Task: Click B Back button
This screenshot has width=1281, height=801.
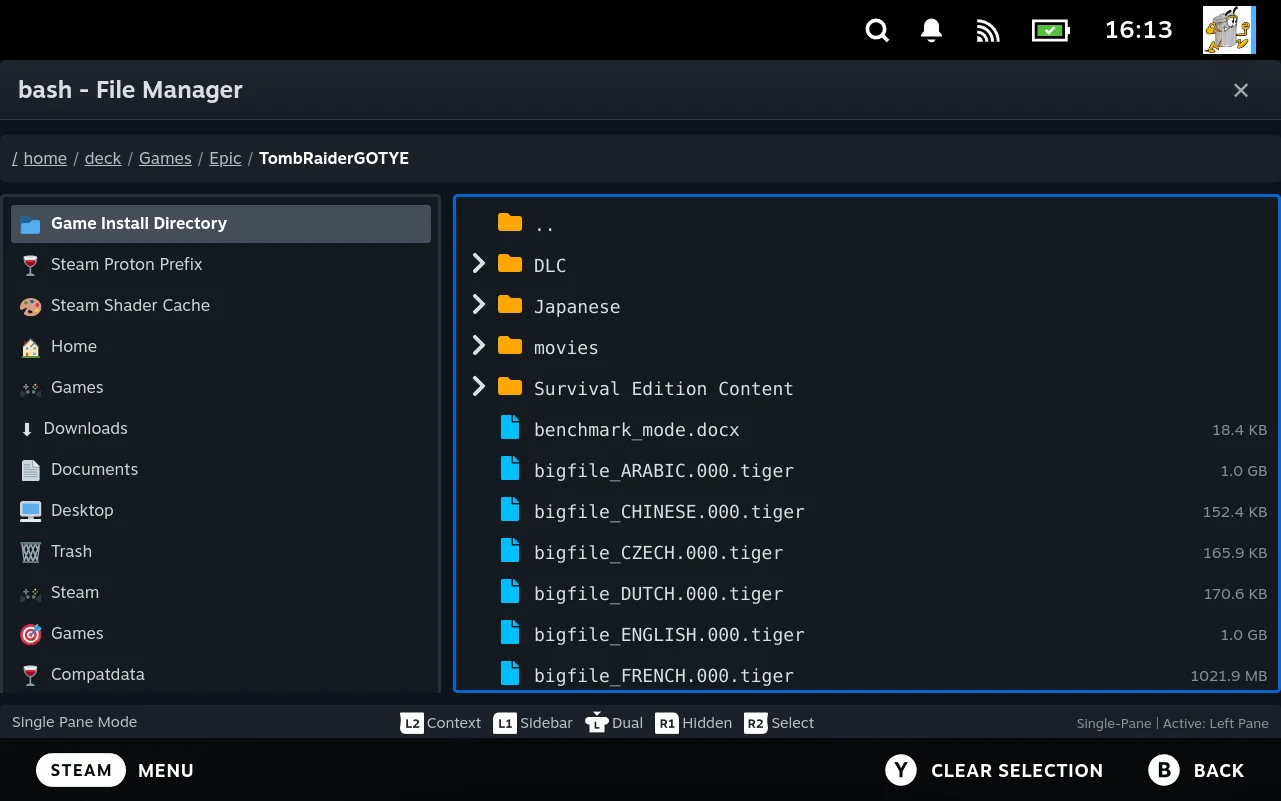Action: 1197,770
